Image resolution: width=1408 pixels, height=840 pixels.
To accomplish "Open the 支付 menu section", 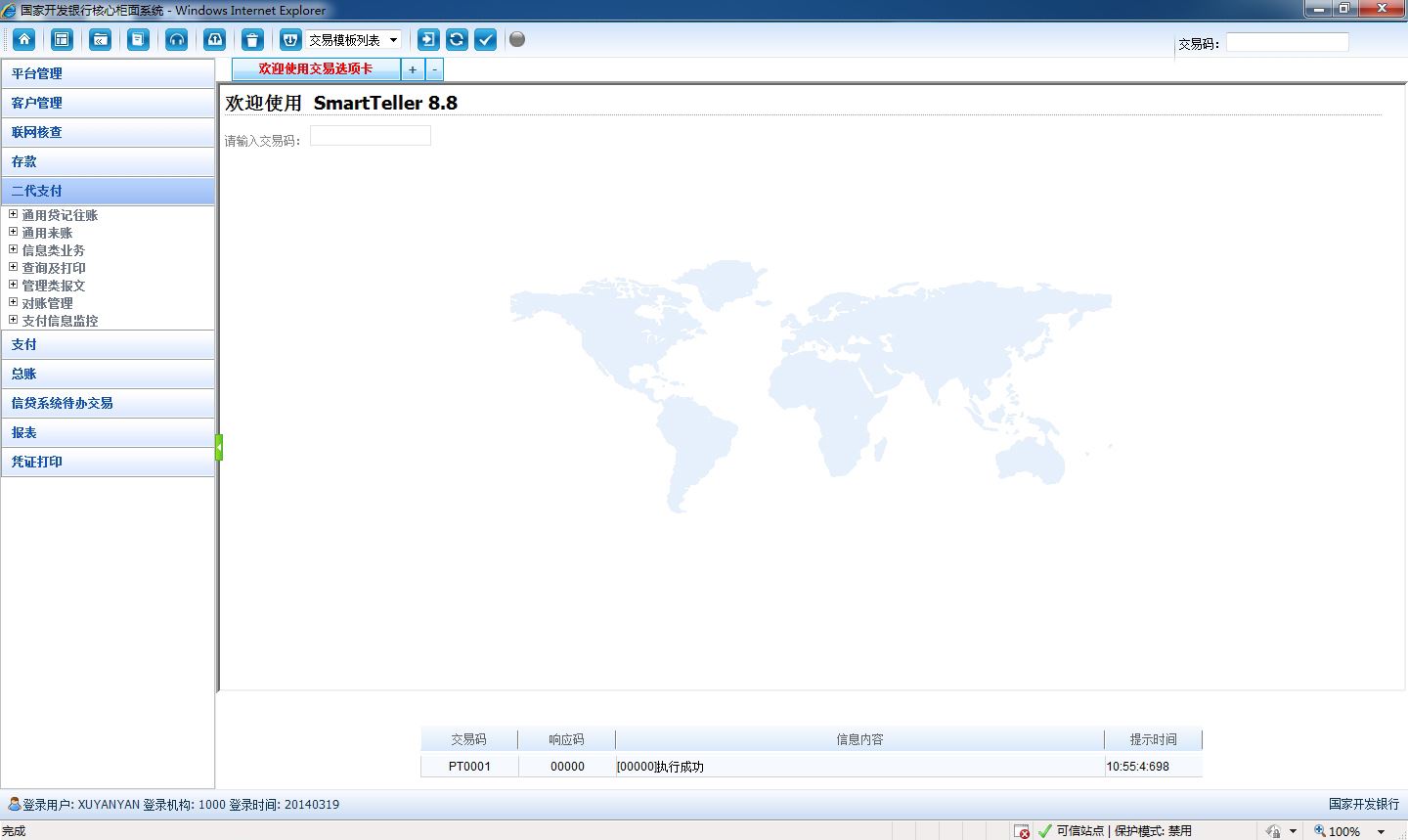I will [108, 344].
